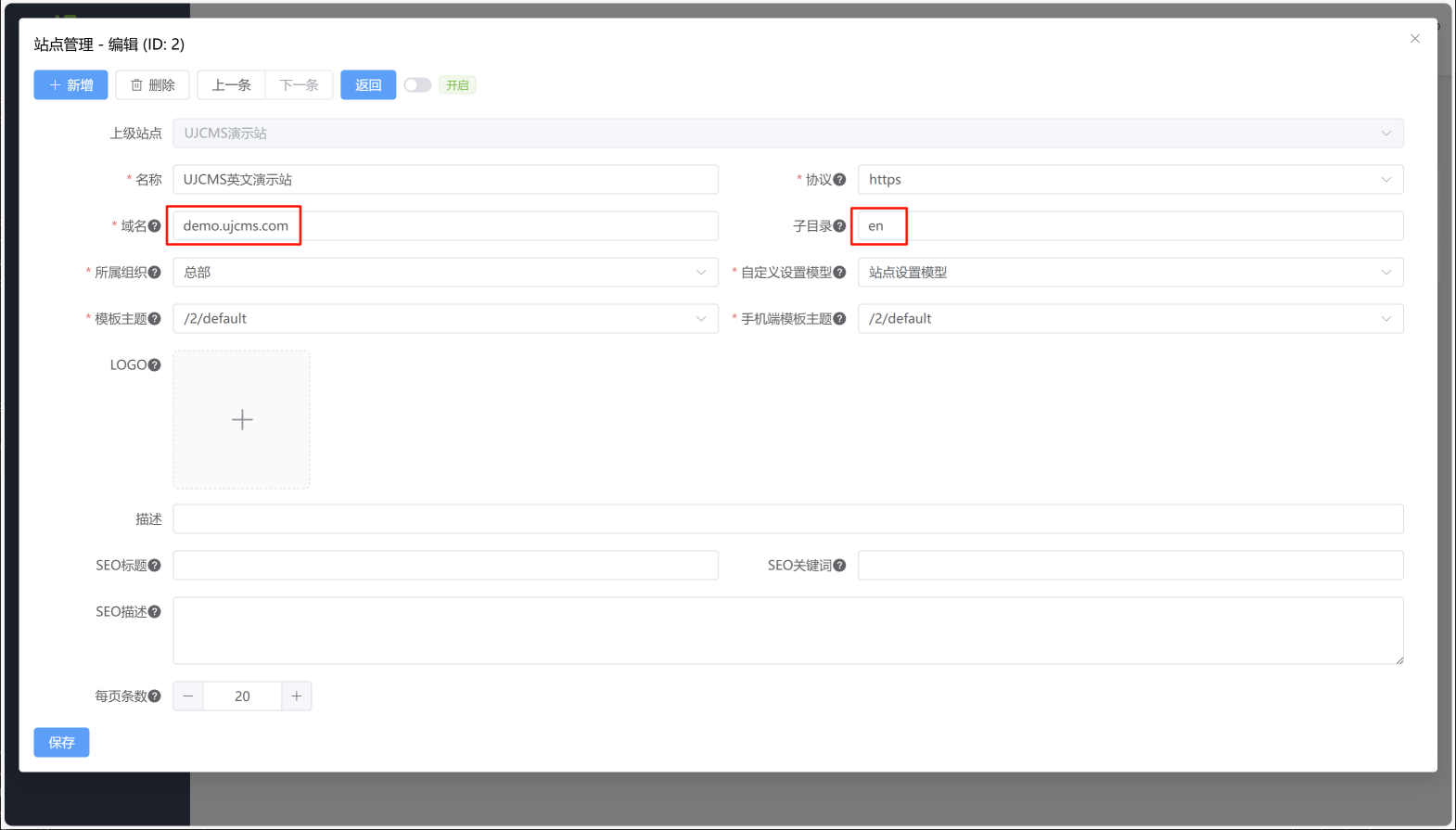The width and height of the screenshot is (1456, 830).
Task: Go to previous record with 上一条
Action: pos(231,85)
